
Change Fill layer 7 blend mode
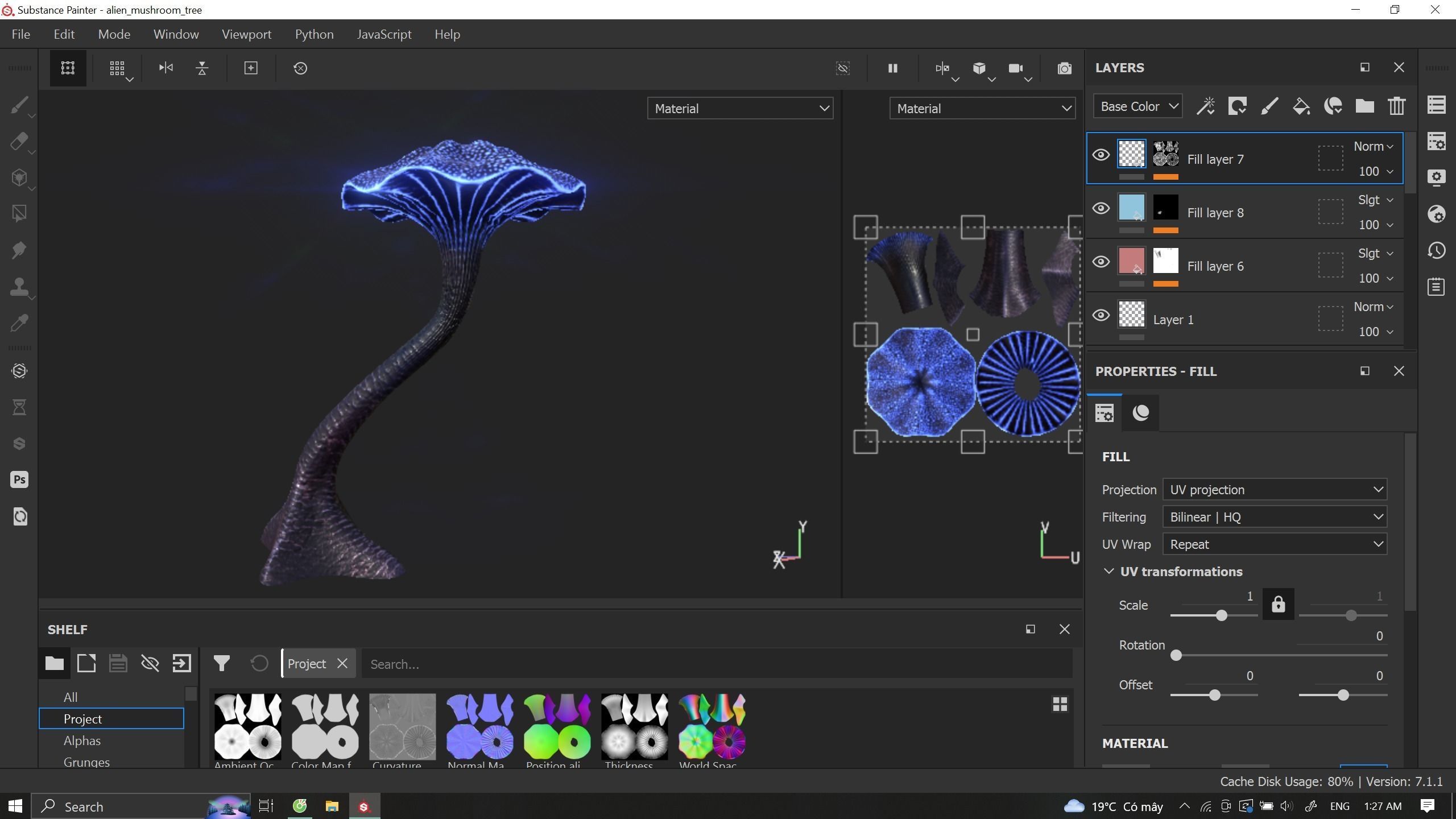[1373, 146]
